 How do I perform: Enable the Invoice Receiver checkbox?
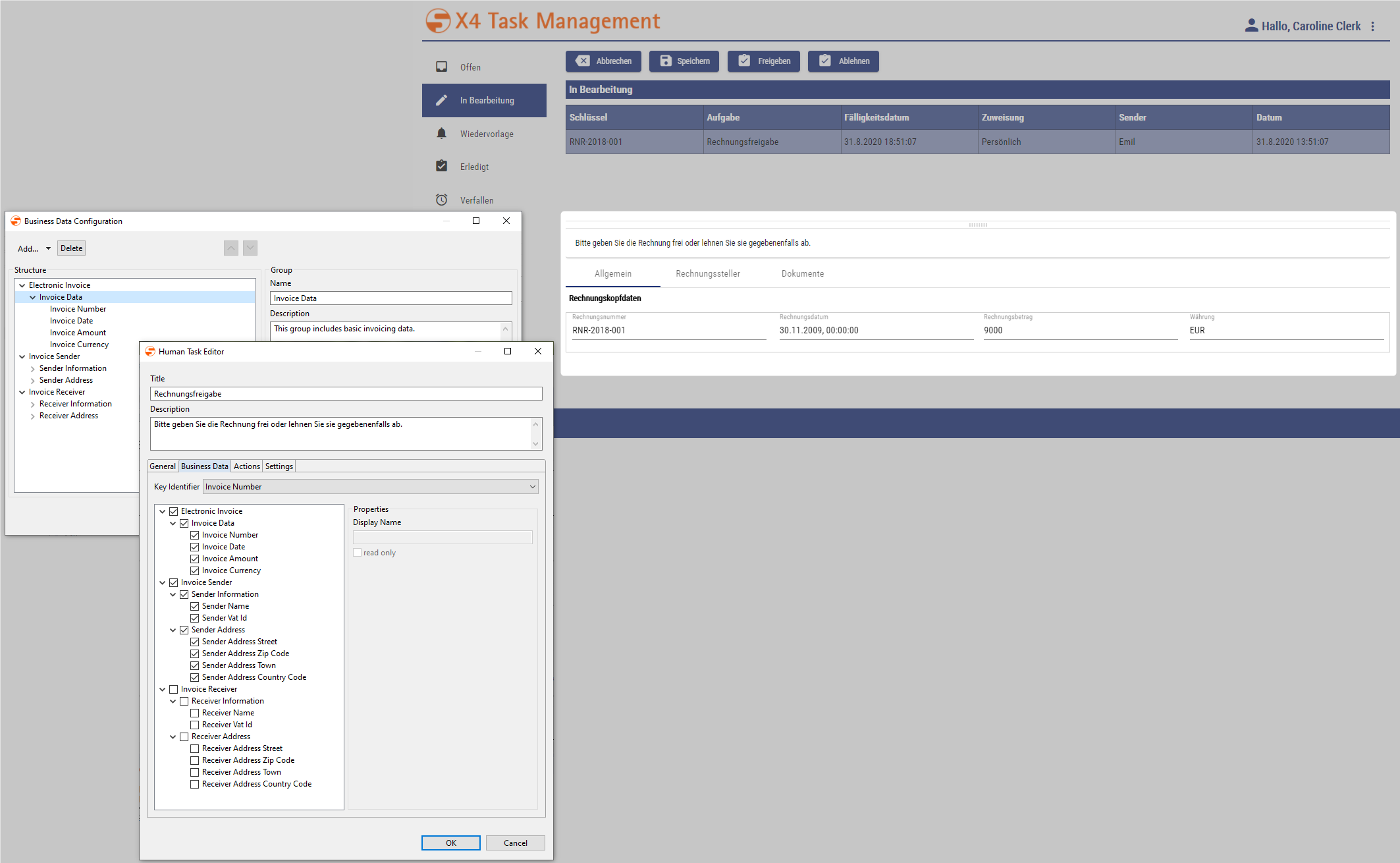click(x=173, y=689)
